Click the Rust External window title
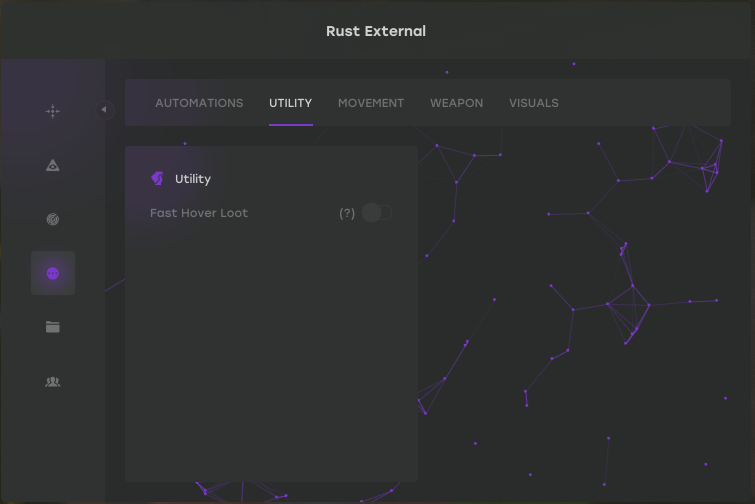The height and width of the screenshot is (504, 755). click(x=376, y=31)
